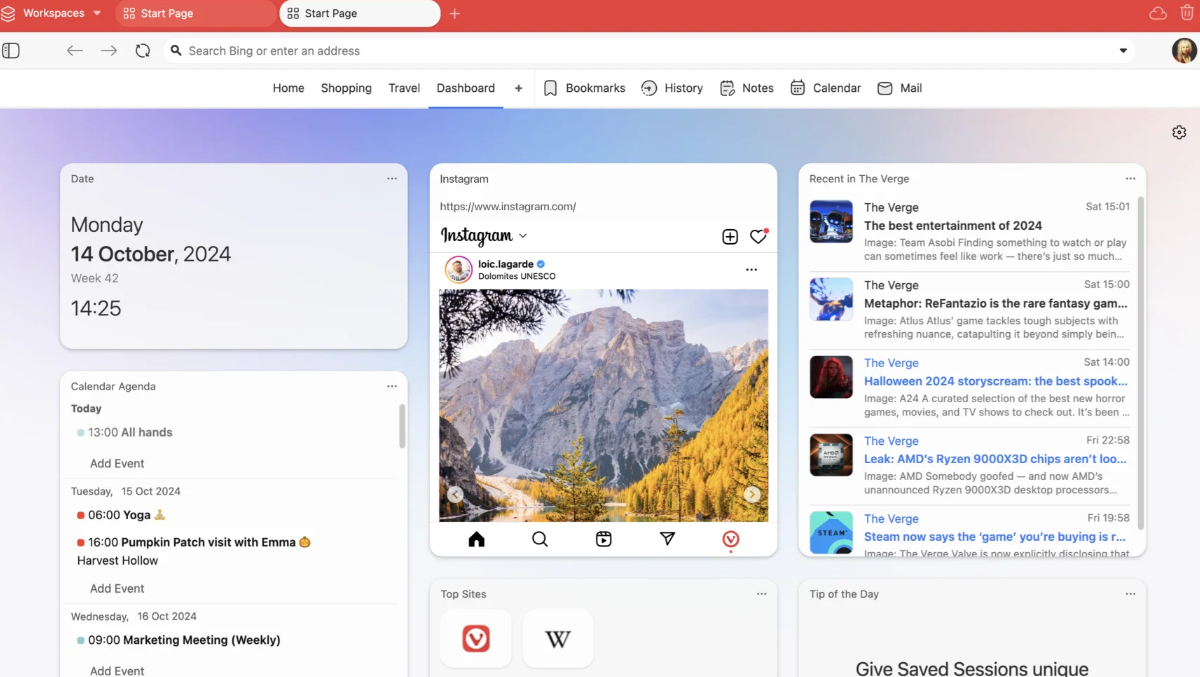The height and width of the screenshot is (677, 1200).
Task: Click the Verge feed scrollbar
Action: click(1140, 360)
